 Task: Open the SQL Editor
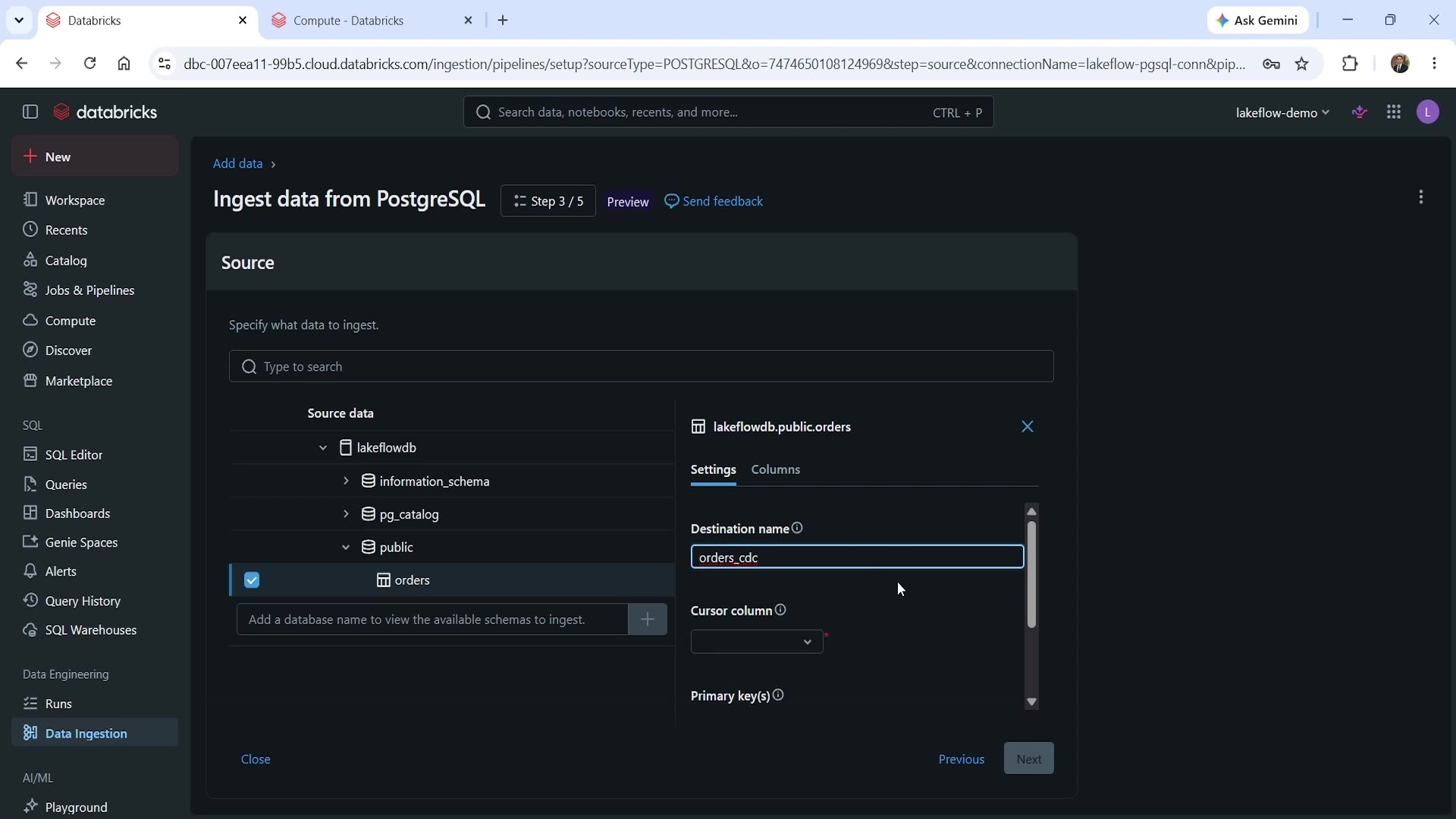click(x=95, y=454)
